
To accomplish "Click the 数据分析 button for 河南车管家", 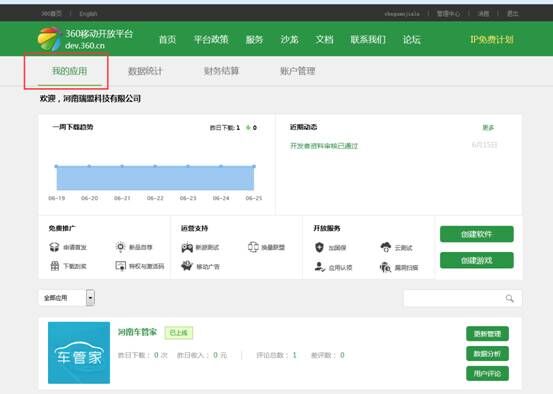I will point(487,354).
